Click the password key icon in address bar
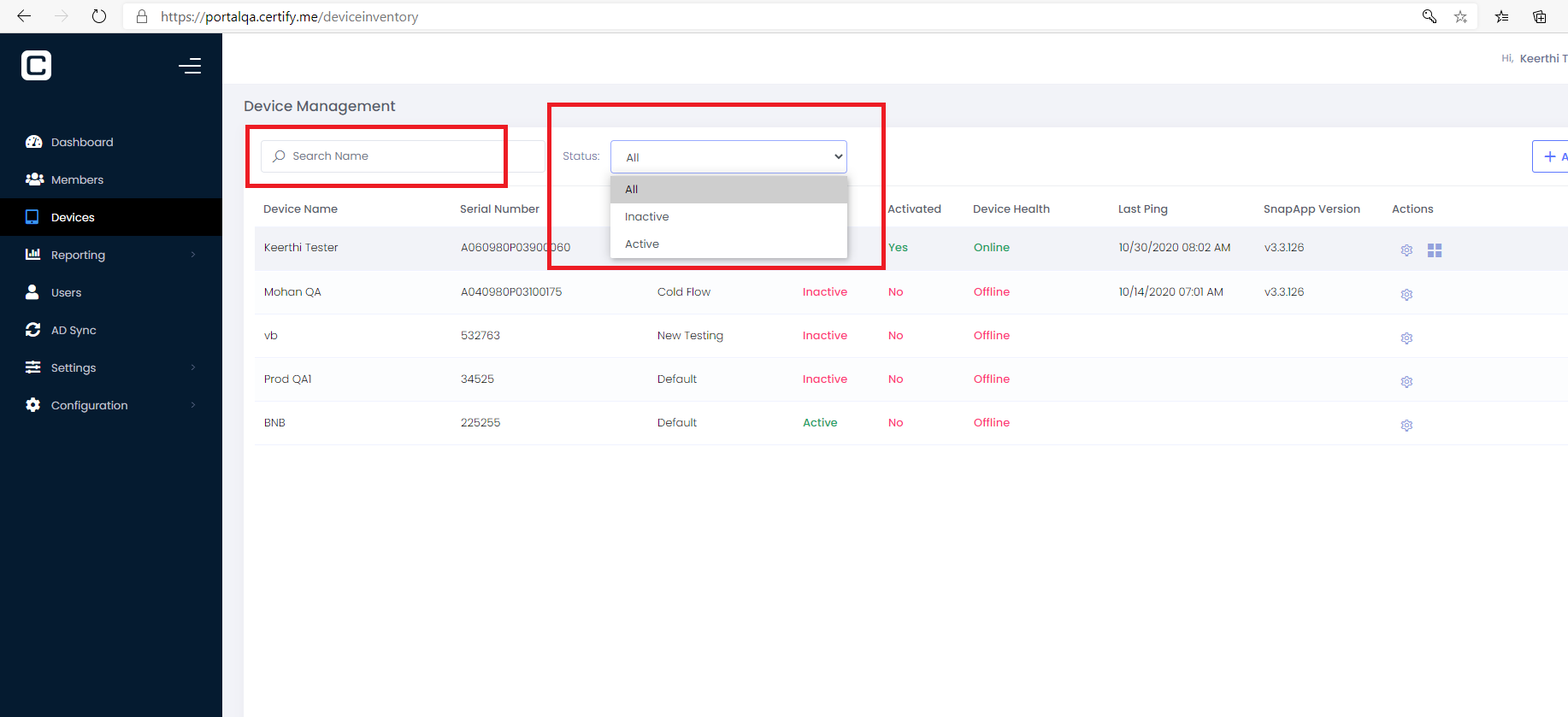The height and width of the screenshot is (717, 1568). (1429, 16)
